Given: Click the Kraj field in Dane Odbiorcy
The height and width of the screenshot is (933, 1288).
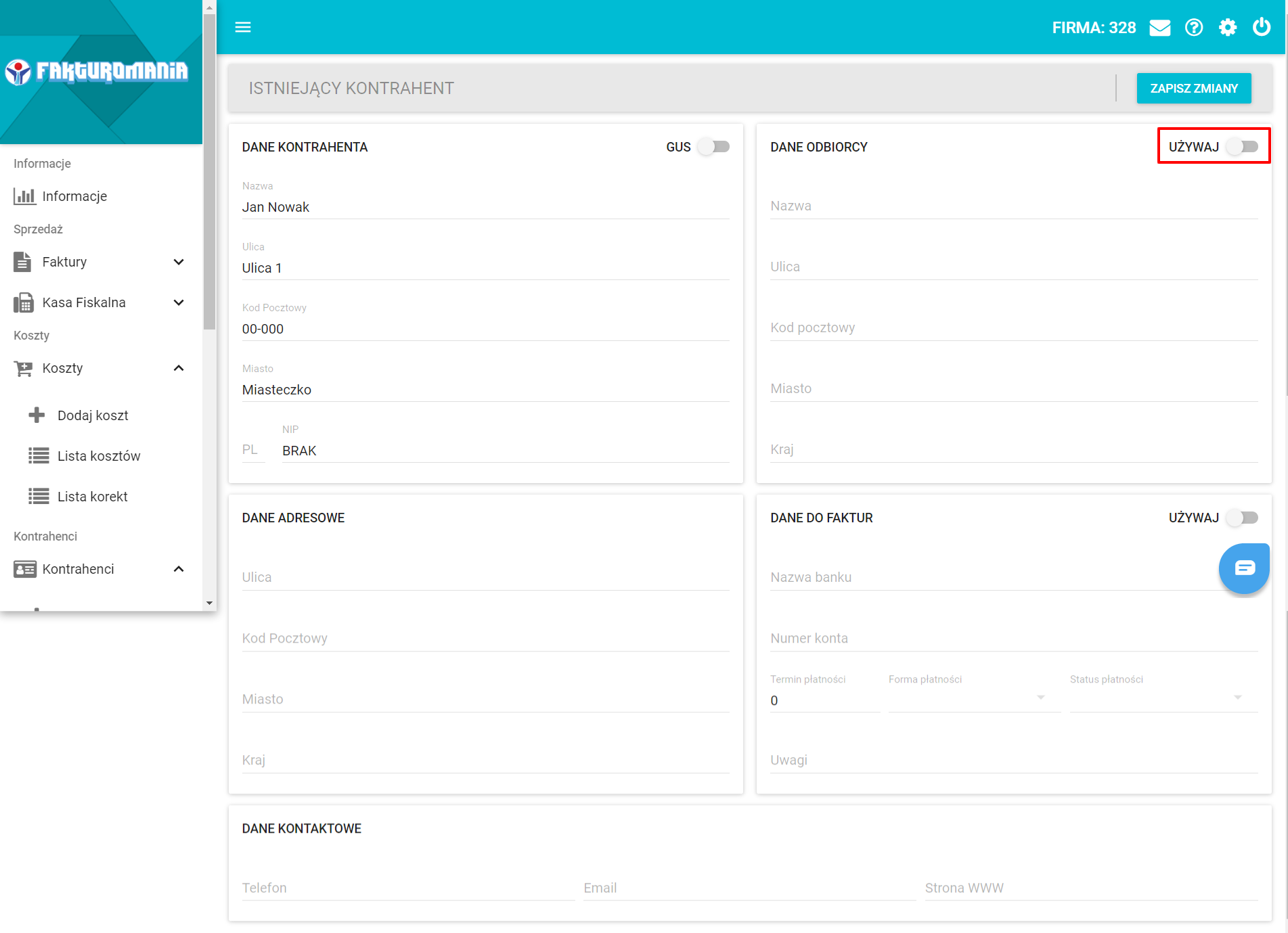Looking at the screenshot, I should 1014,450.
